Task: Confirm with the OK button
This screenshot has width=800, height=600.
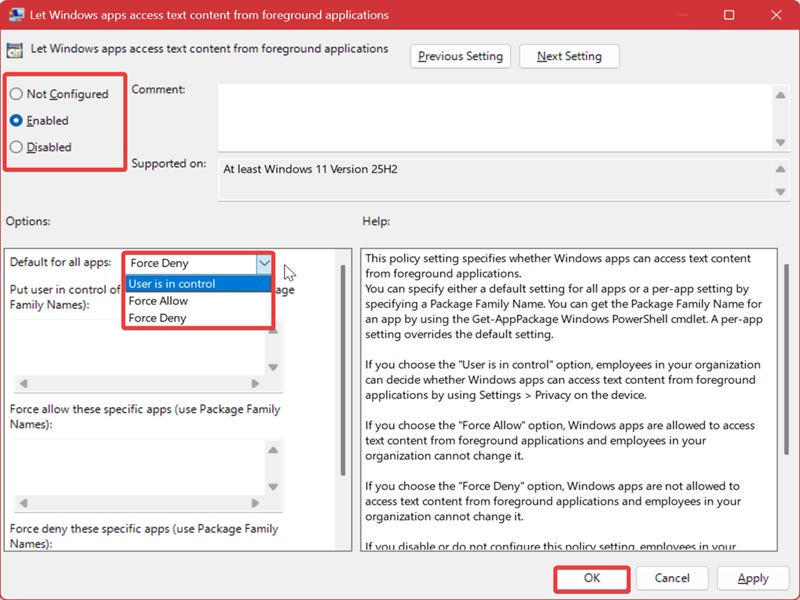Action: (x=592, y=578)
